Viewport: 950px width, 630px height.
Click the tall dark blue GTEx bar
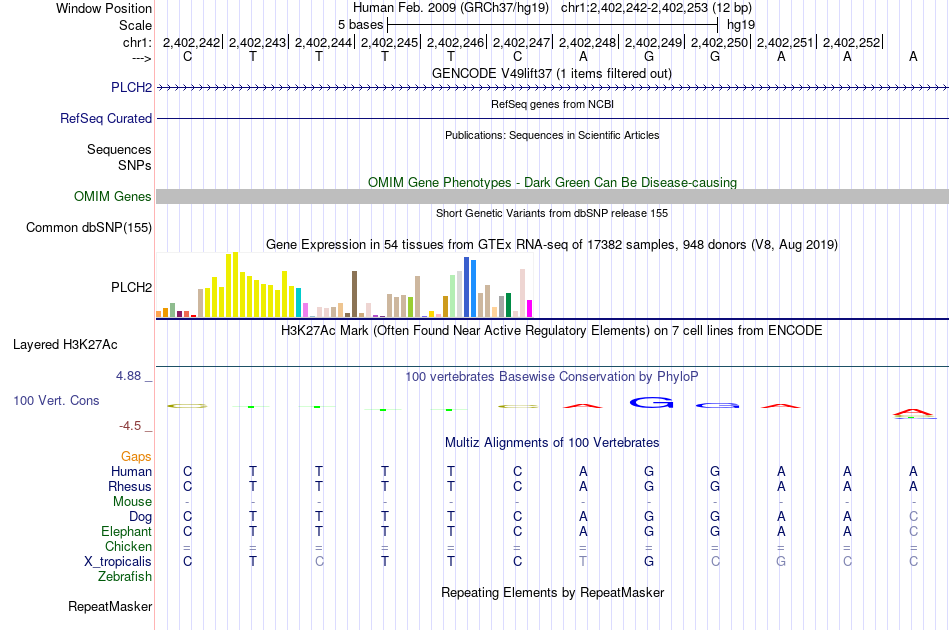point(467,287)
